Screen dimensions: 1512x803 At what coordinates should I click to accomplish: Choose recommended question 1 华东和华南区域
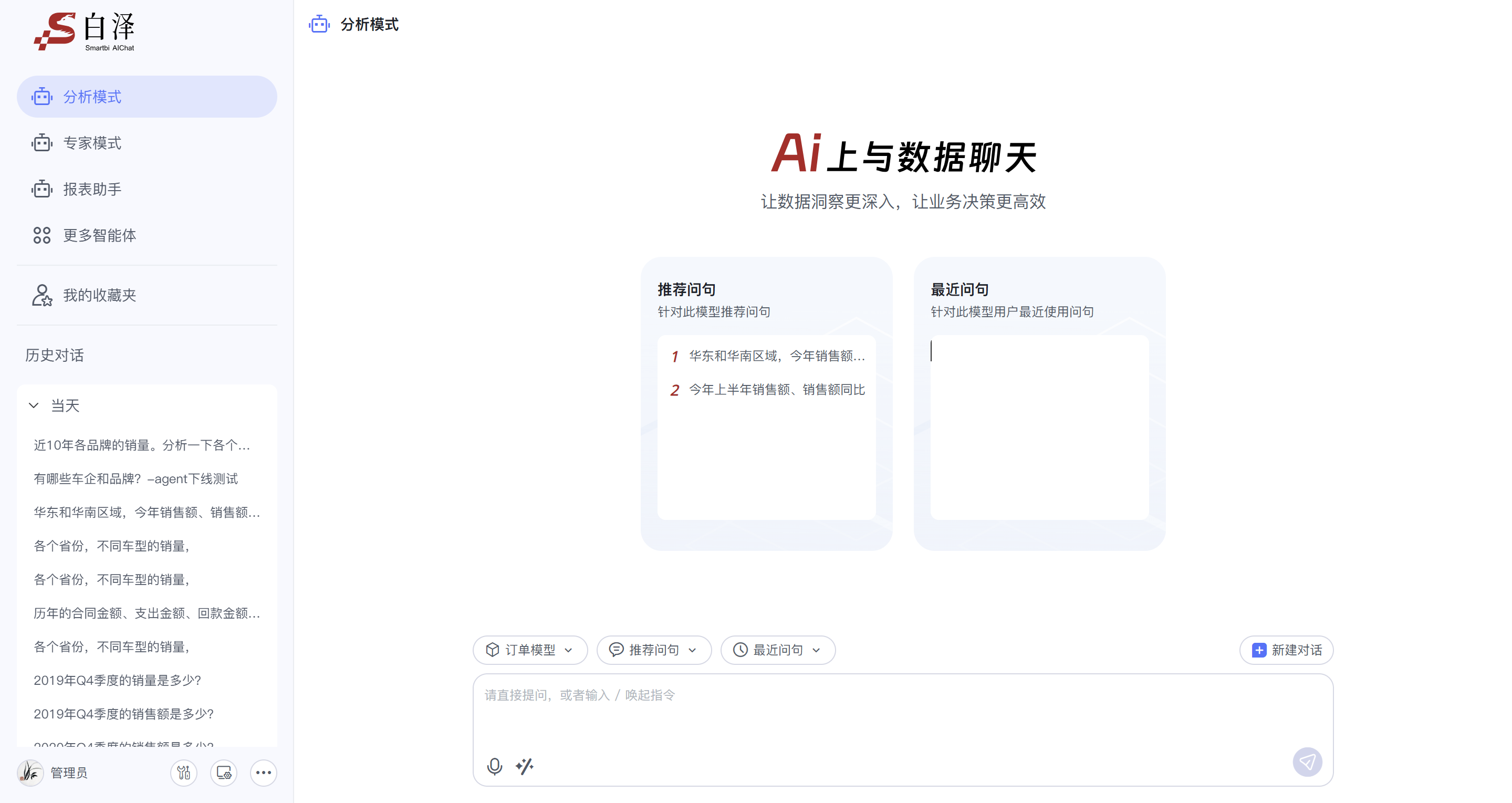tap(767, 356)
